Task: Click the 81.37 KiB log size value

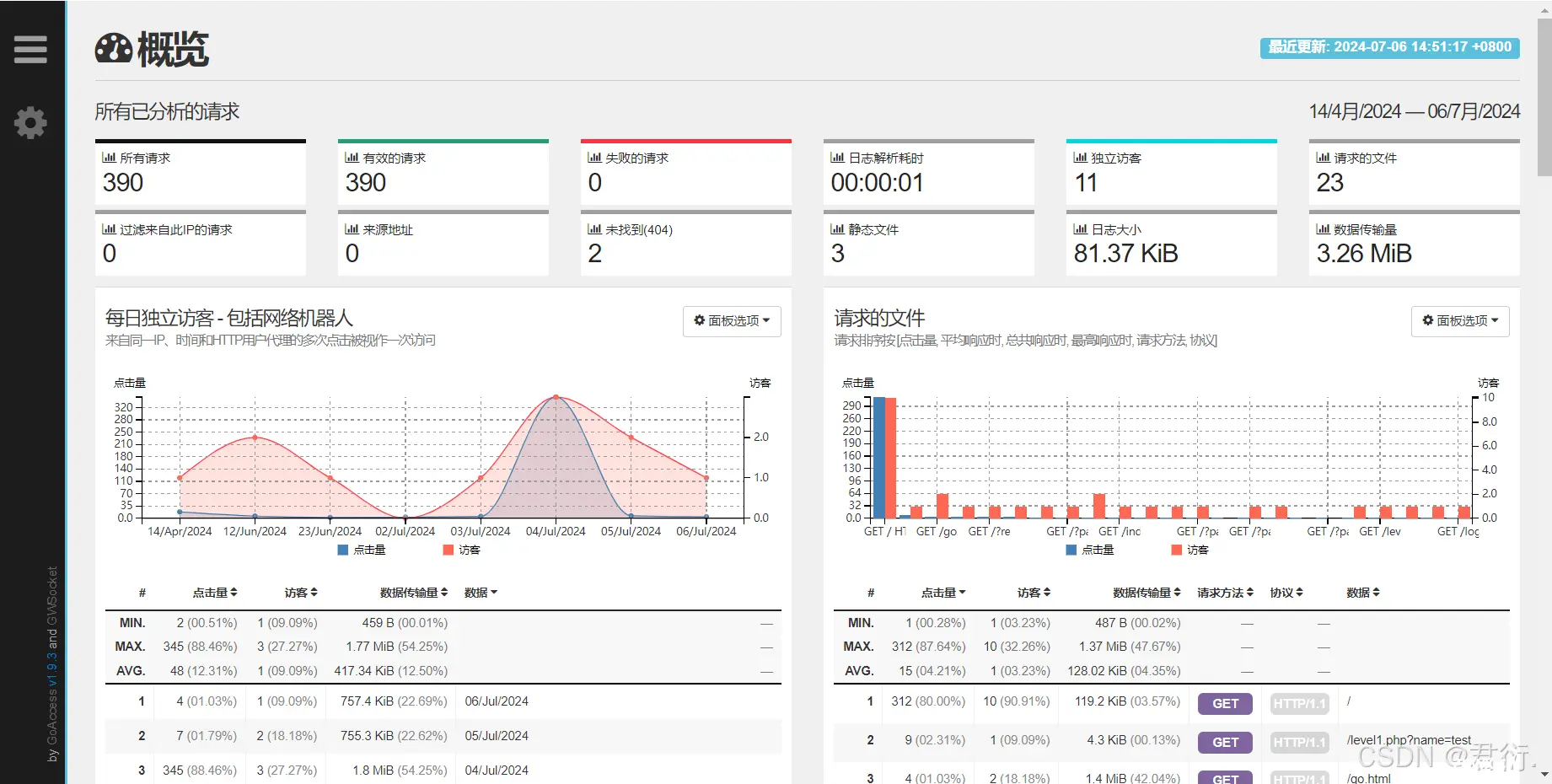Action: (1125, 254)
